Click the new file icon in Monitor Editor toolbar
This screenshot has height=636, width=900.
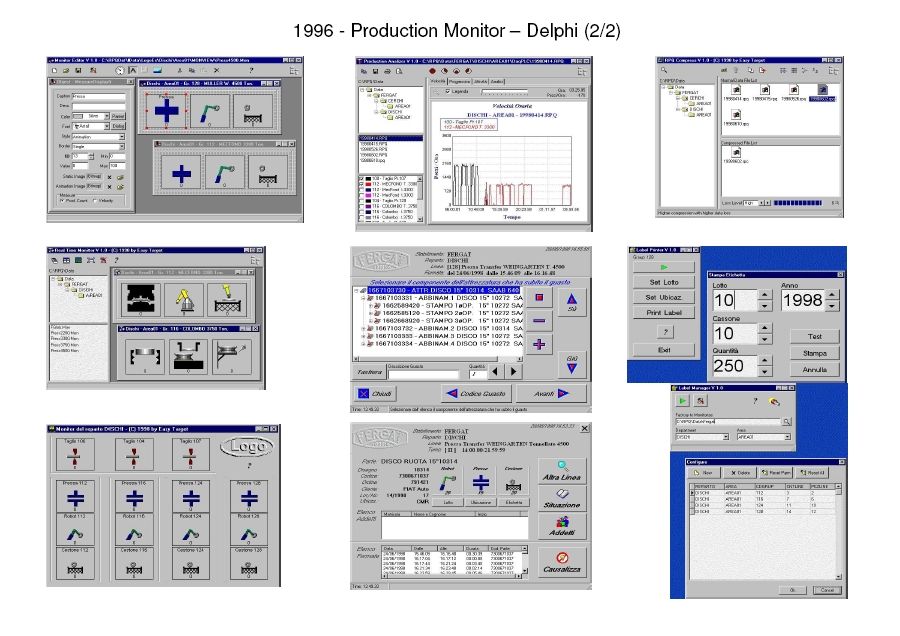click(55, 71)
